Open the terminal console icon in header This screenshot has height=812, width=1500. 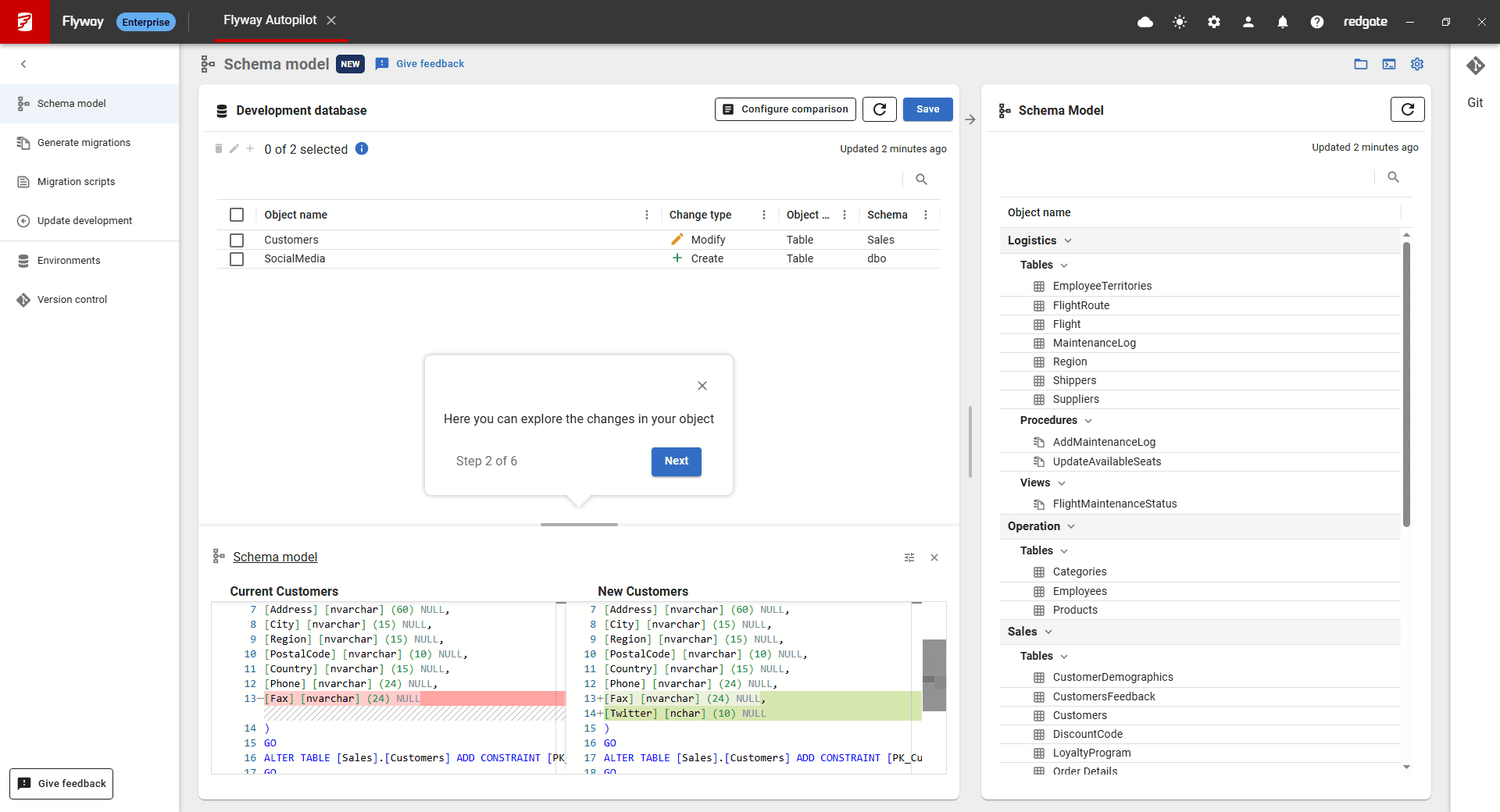click(1389, 64)
